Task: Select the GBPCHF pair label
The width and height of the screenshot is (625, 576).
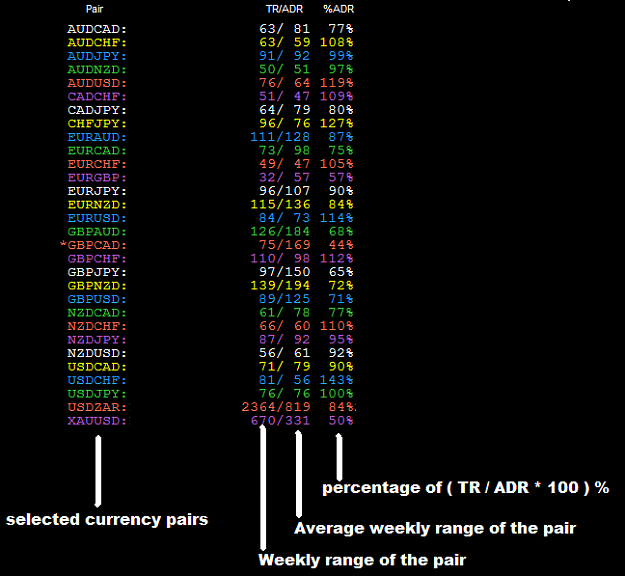Action: click(x=97, y=259)
